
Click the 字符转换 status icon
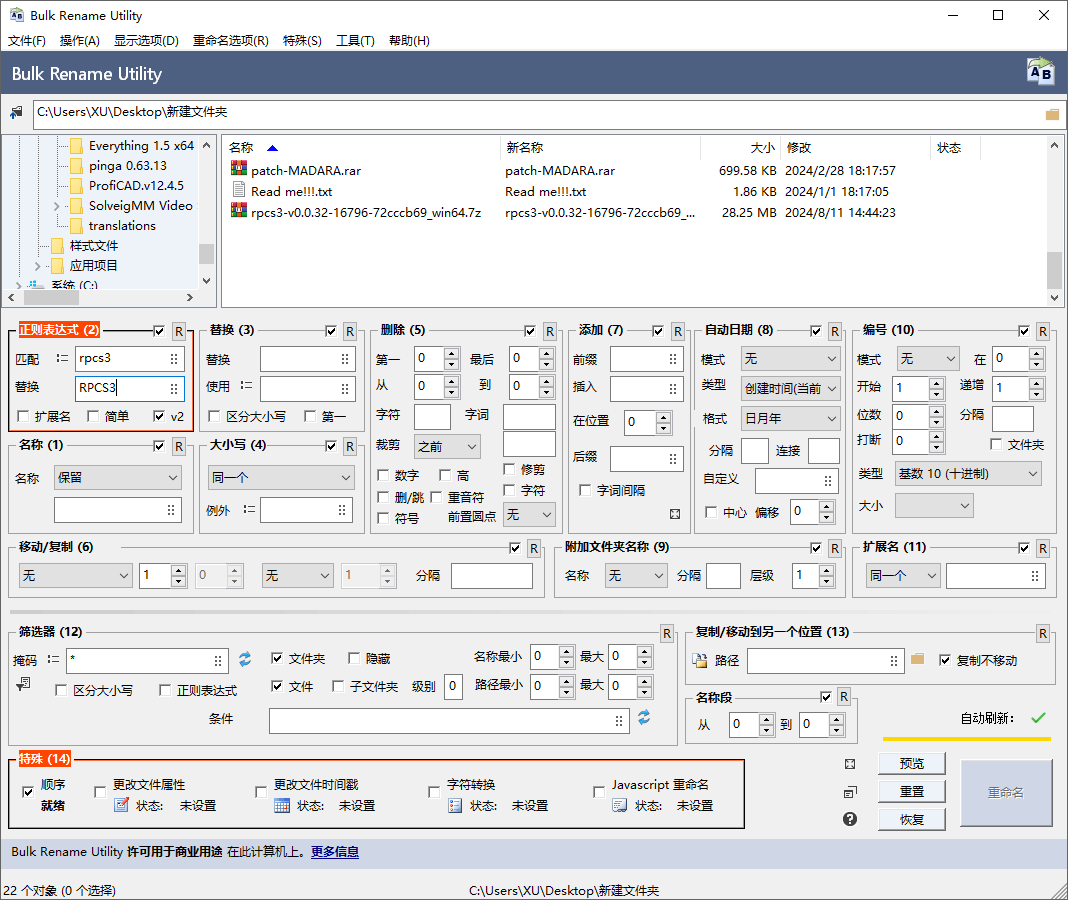pos(455,805)
